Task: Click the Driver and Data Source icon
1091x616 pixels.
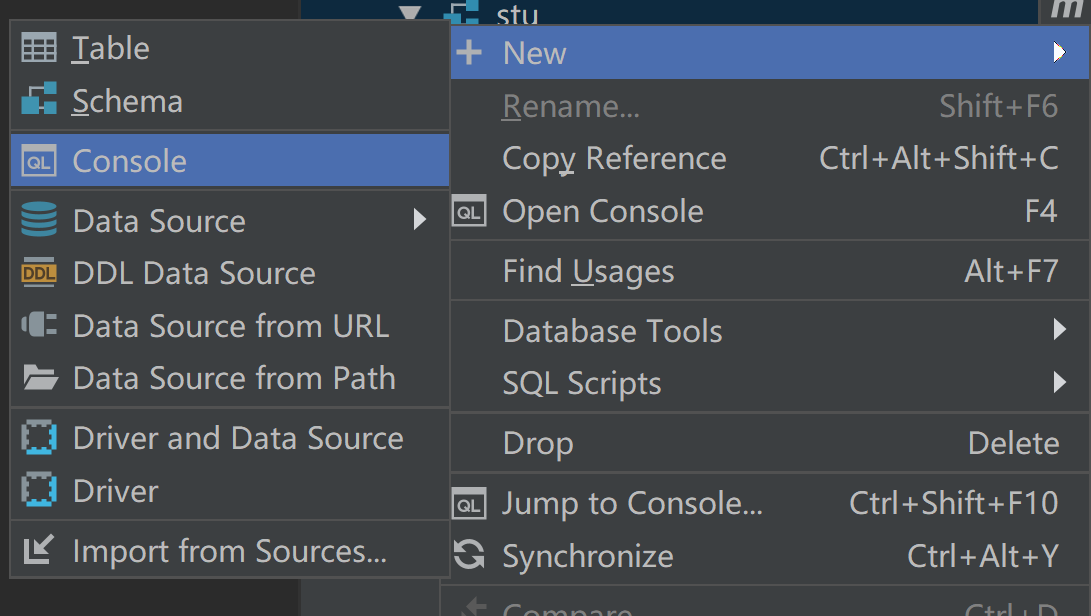Action: tap(39, 439)
